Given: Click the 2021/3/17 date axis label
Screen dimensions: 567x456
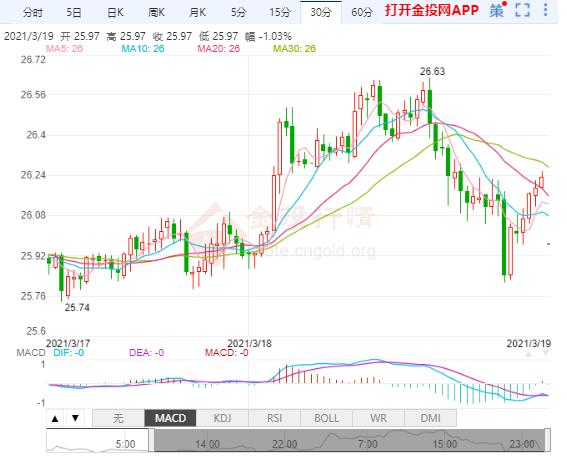Looking at the screenshot, I should pos(68,343).
